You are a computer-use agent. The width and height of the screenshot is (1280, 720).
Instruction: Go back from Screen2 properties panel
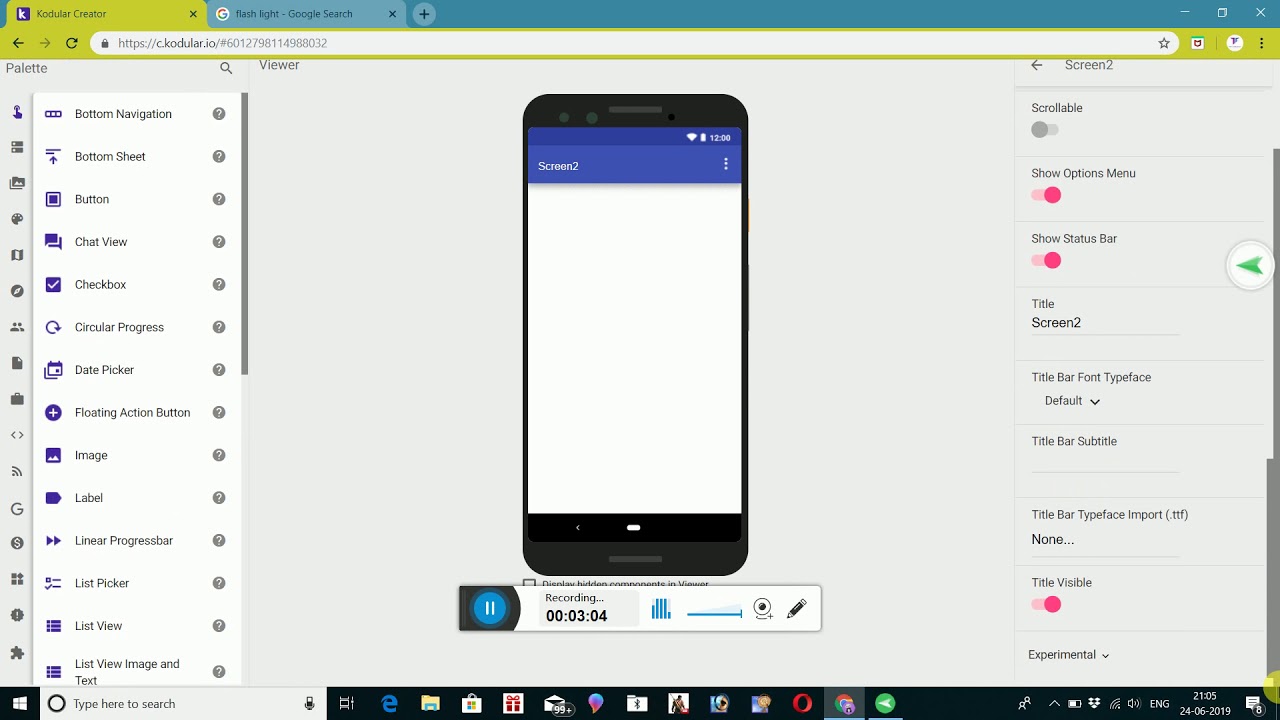coord(1037,65)
